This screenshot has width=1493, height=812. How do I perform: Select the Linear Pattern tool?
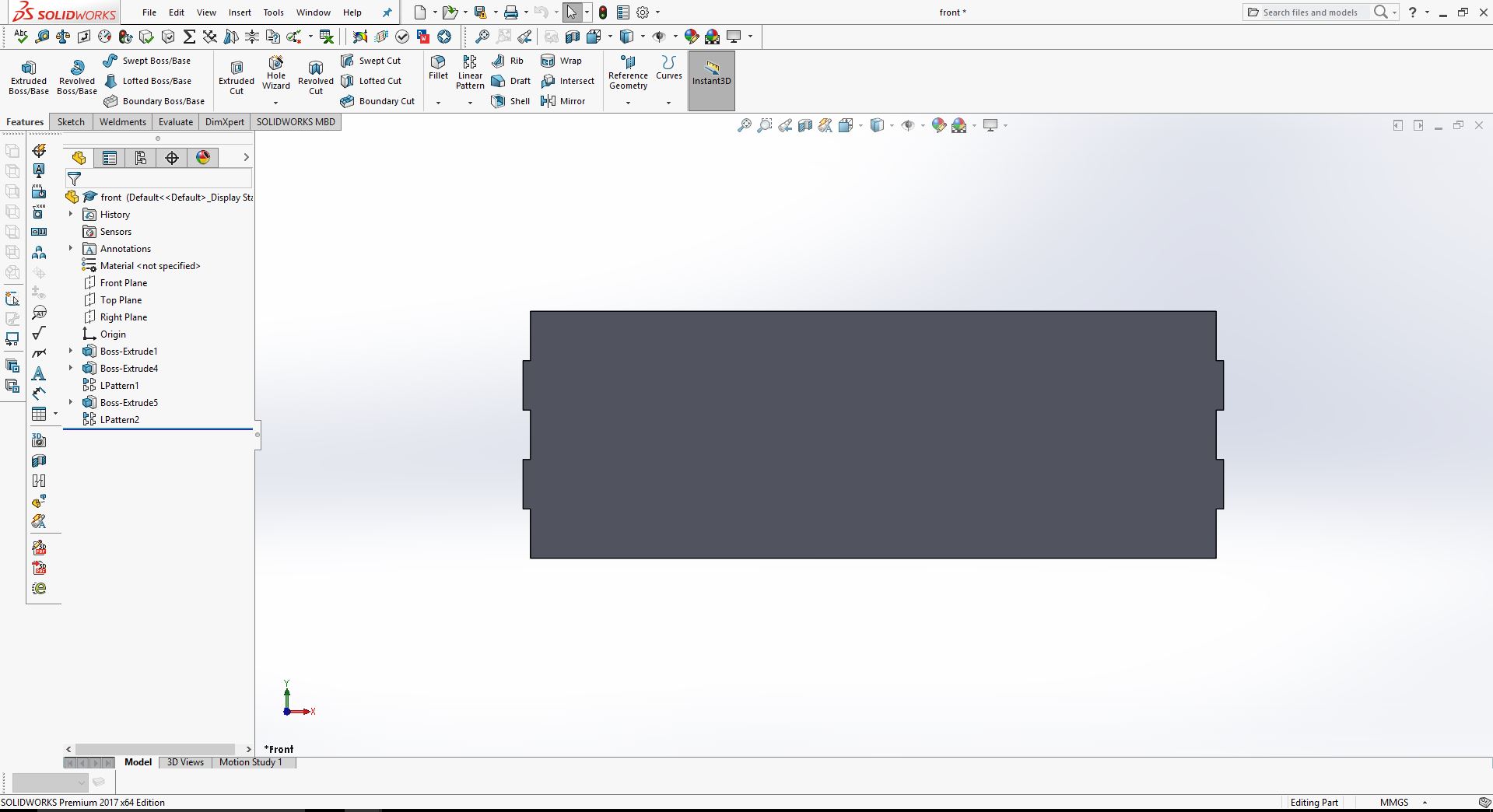point(470,72)
